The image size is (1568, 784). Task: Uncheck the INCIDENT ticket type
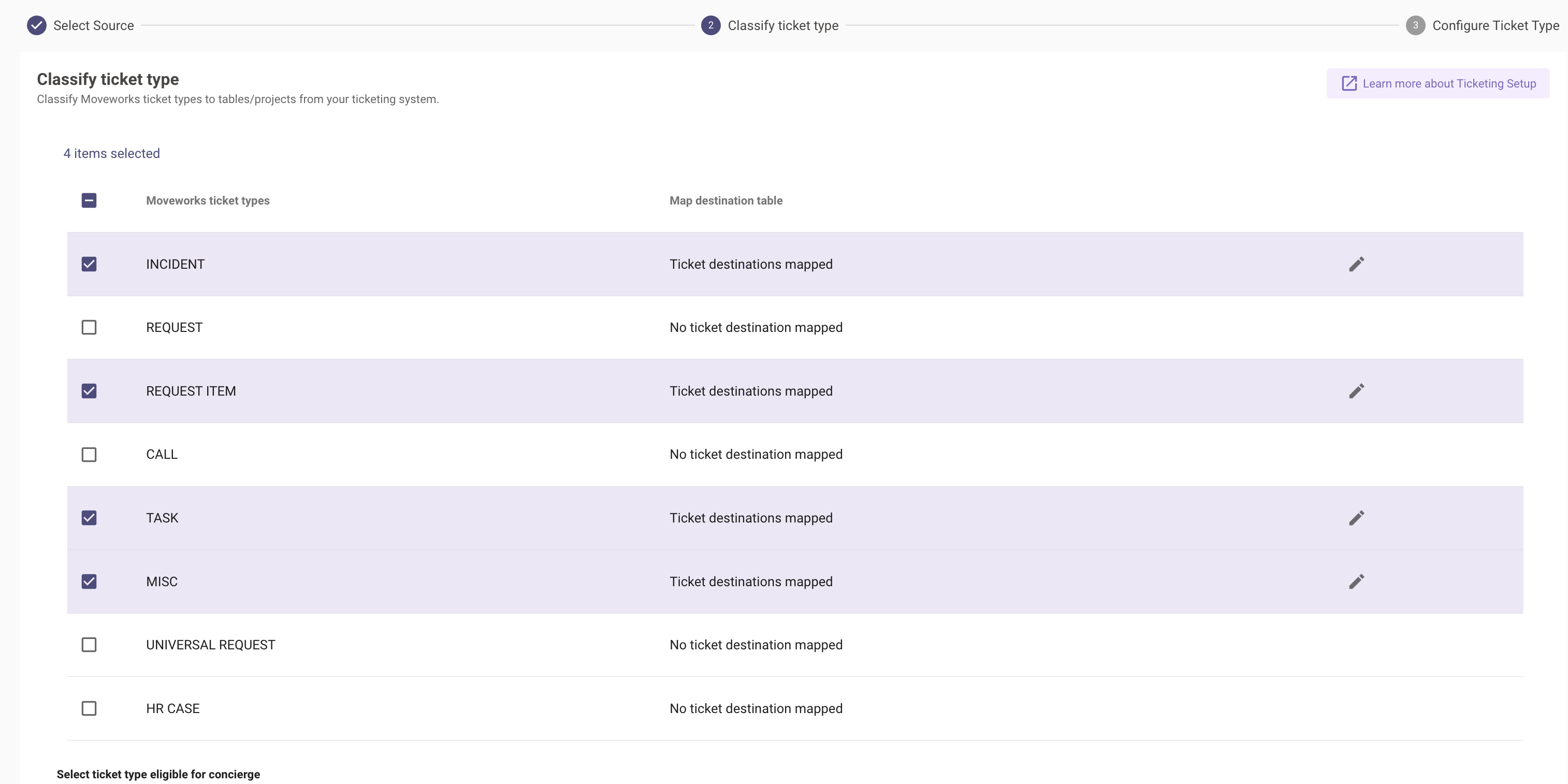point(89,264)
